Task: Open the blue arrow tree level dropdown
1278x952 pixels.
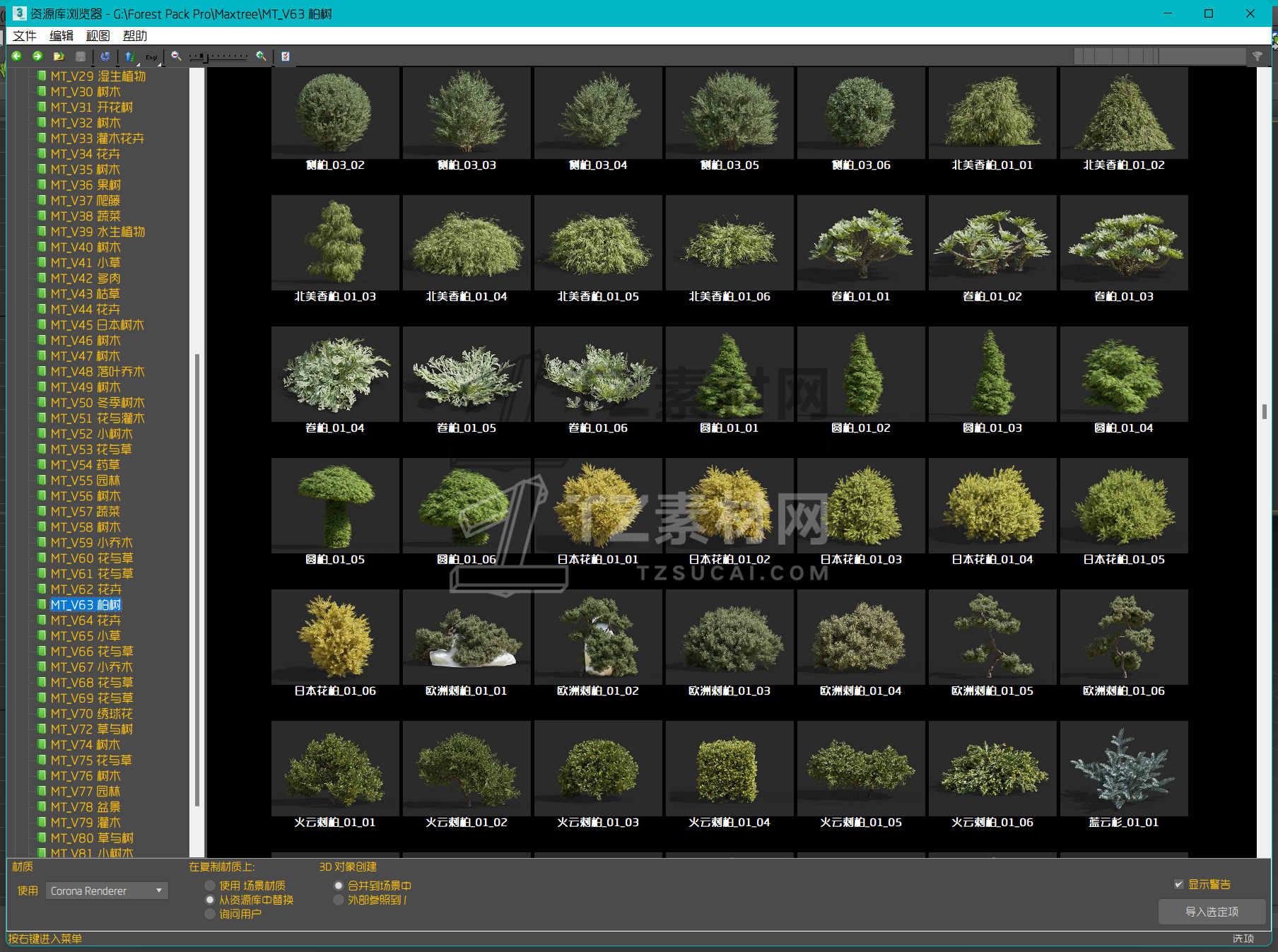Action: (x=130, y=57)
